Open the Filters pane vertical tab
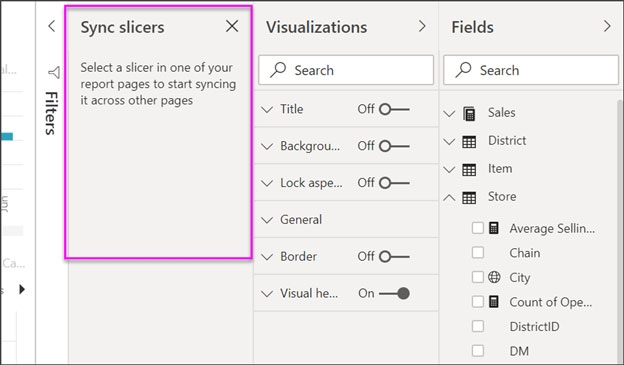 pos(52,113)
